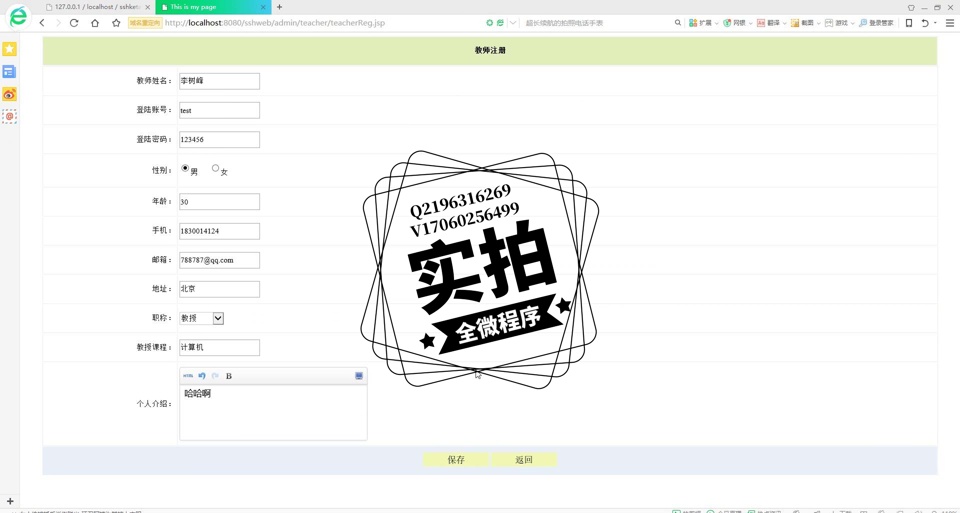Expand the address bar dropdown chevron

pyautogui.click(x=513, y=23)
